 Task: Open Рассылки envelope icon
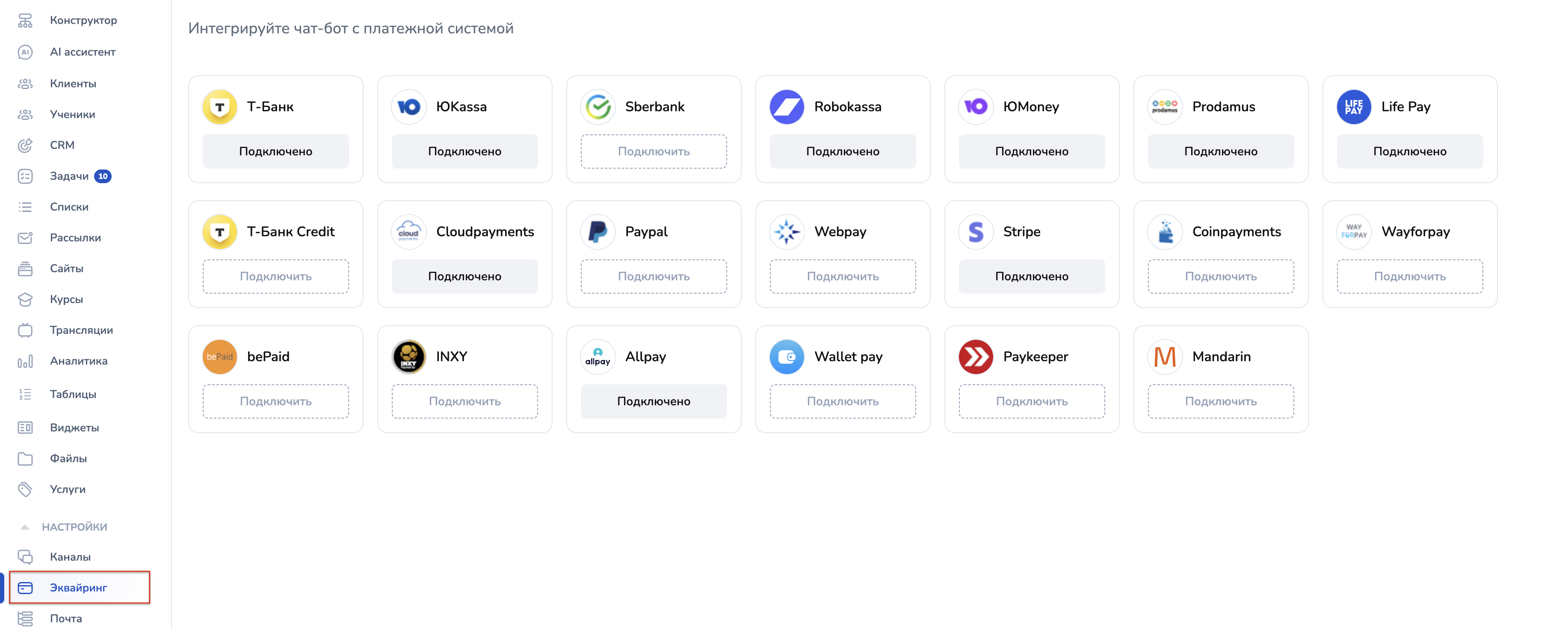coord(25,238)
